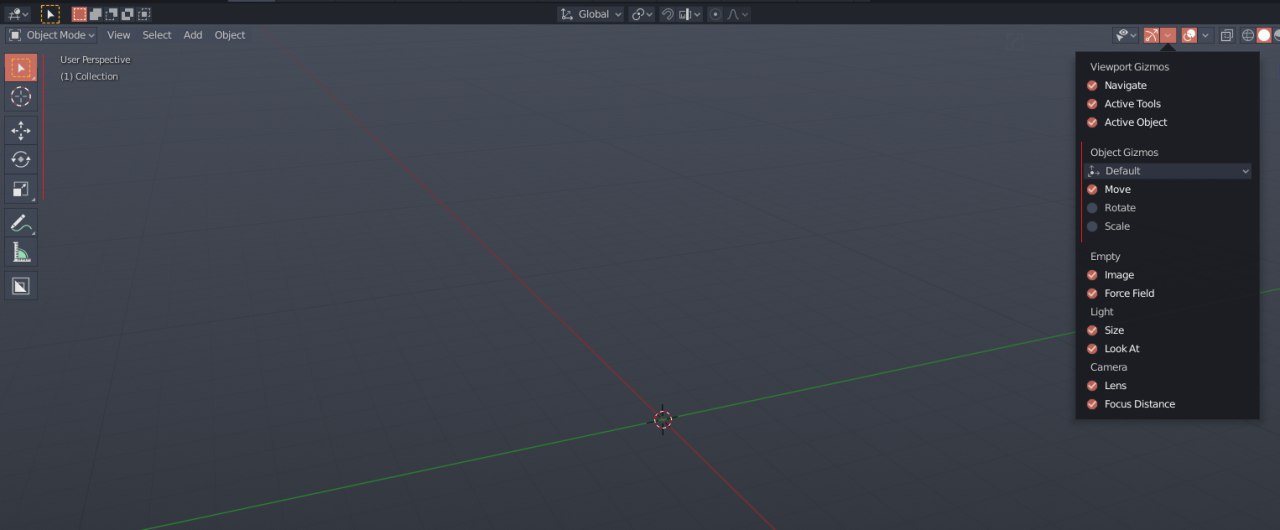This screenshot has height=530, width=1280.
Task: Open the View menu
Action: pos(119,35)
